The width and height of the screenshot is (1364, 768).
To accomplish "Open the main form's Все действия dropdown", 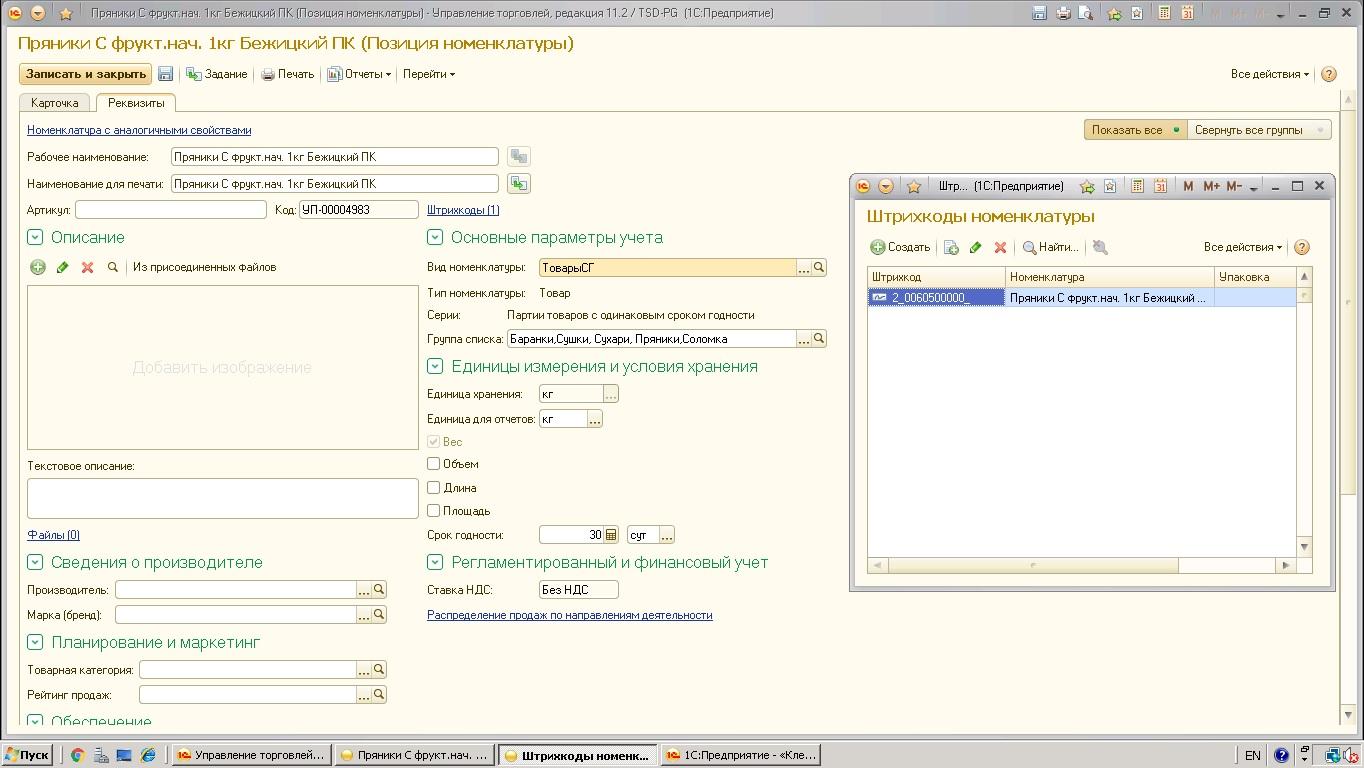I will (1269, 74).
